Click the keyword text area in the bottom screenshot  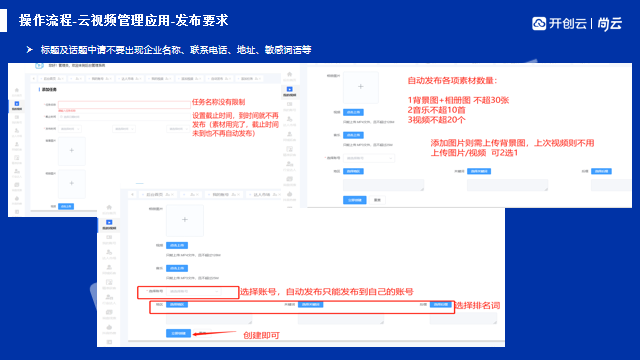click(x=341, y=318)
